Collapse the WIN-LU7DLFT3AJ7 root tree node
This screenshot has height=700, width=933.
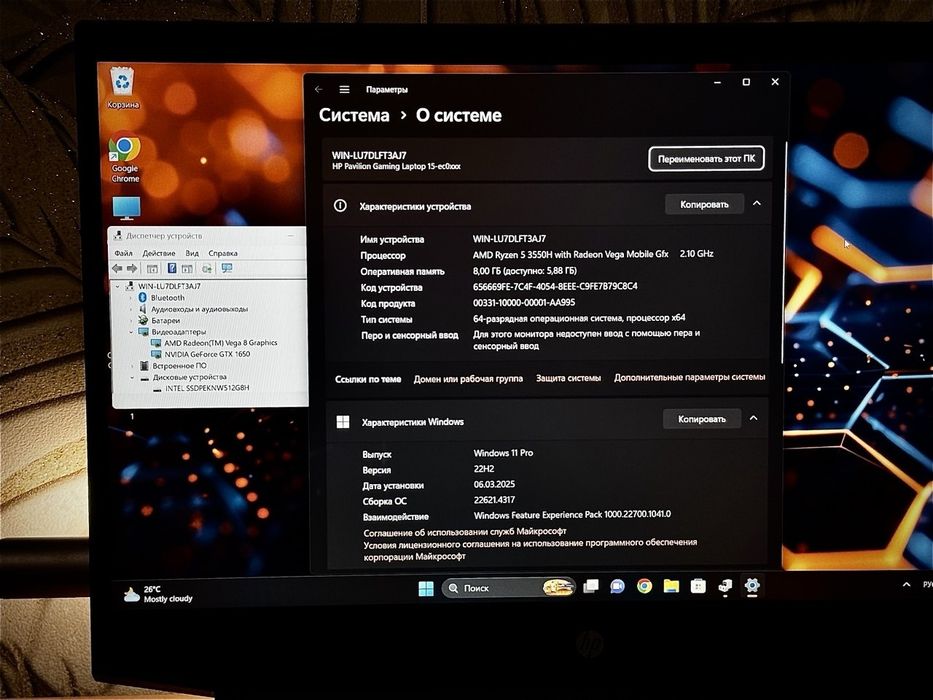click(x=118, y=286)
